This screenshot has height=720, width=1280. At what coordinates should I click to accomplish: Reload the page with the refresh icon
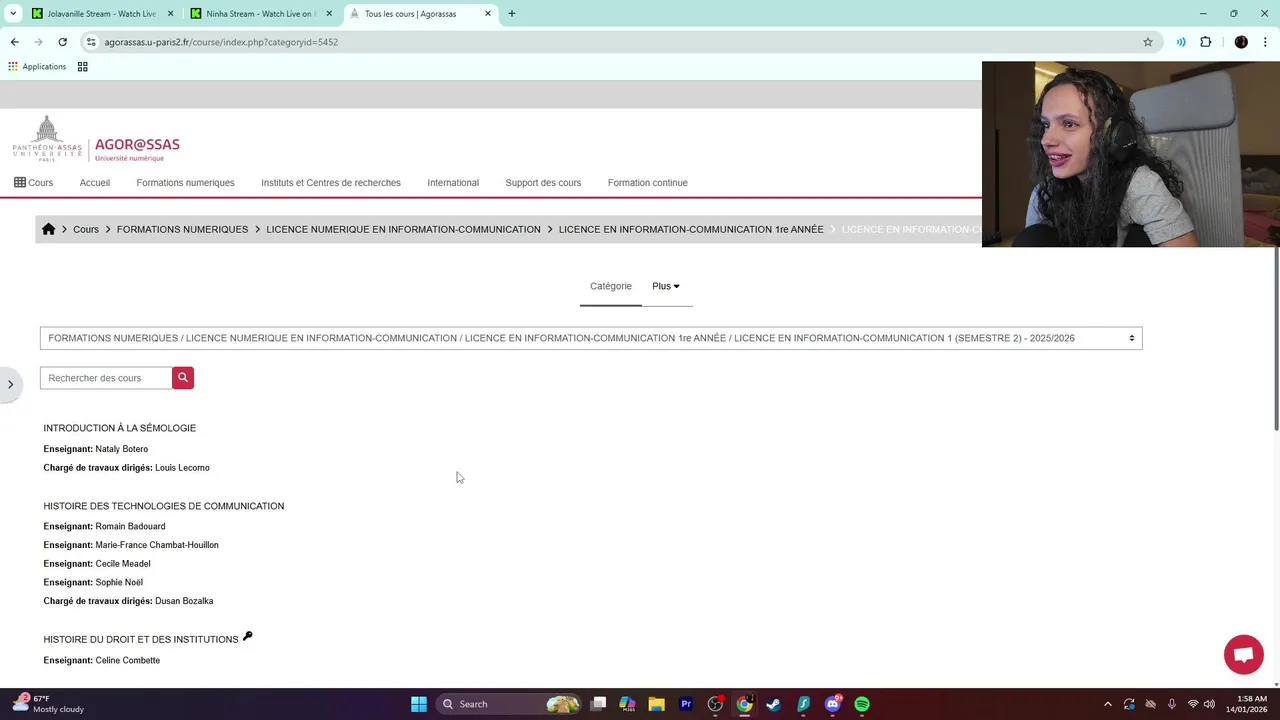[x=62, y=42]
